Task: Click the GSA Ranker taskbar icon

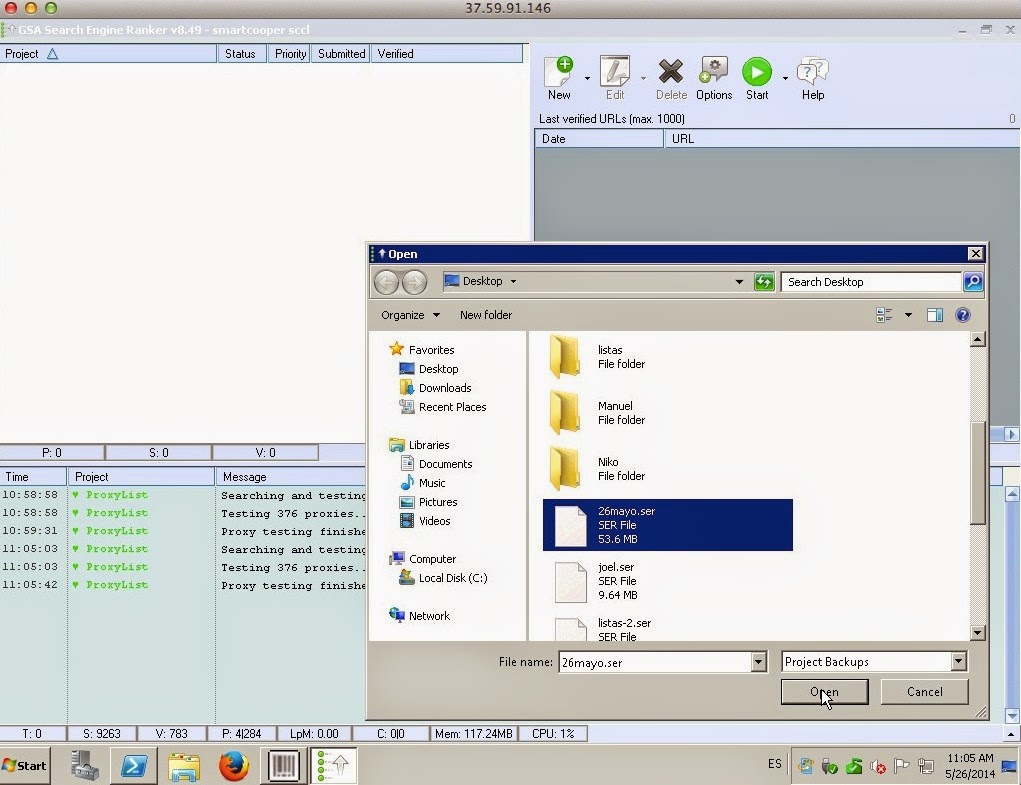Action: [334, 765]
